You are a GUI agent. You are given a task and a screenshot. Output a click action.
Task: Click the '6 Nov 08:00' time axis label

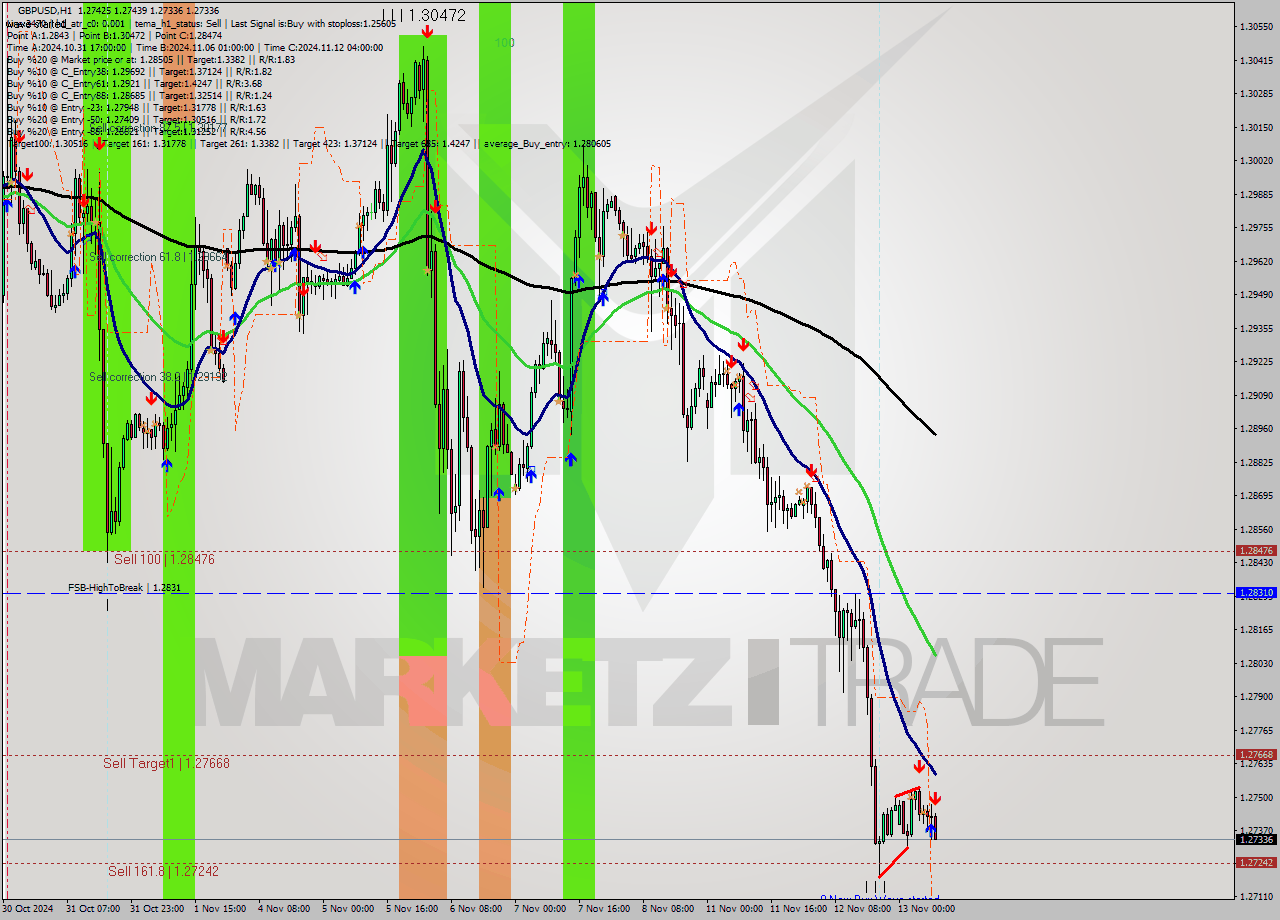[476, 909]
